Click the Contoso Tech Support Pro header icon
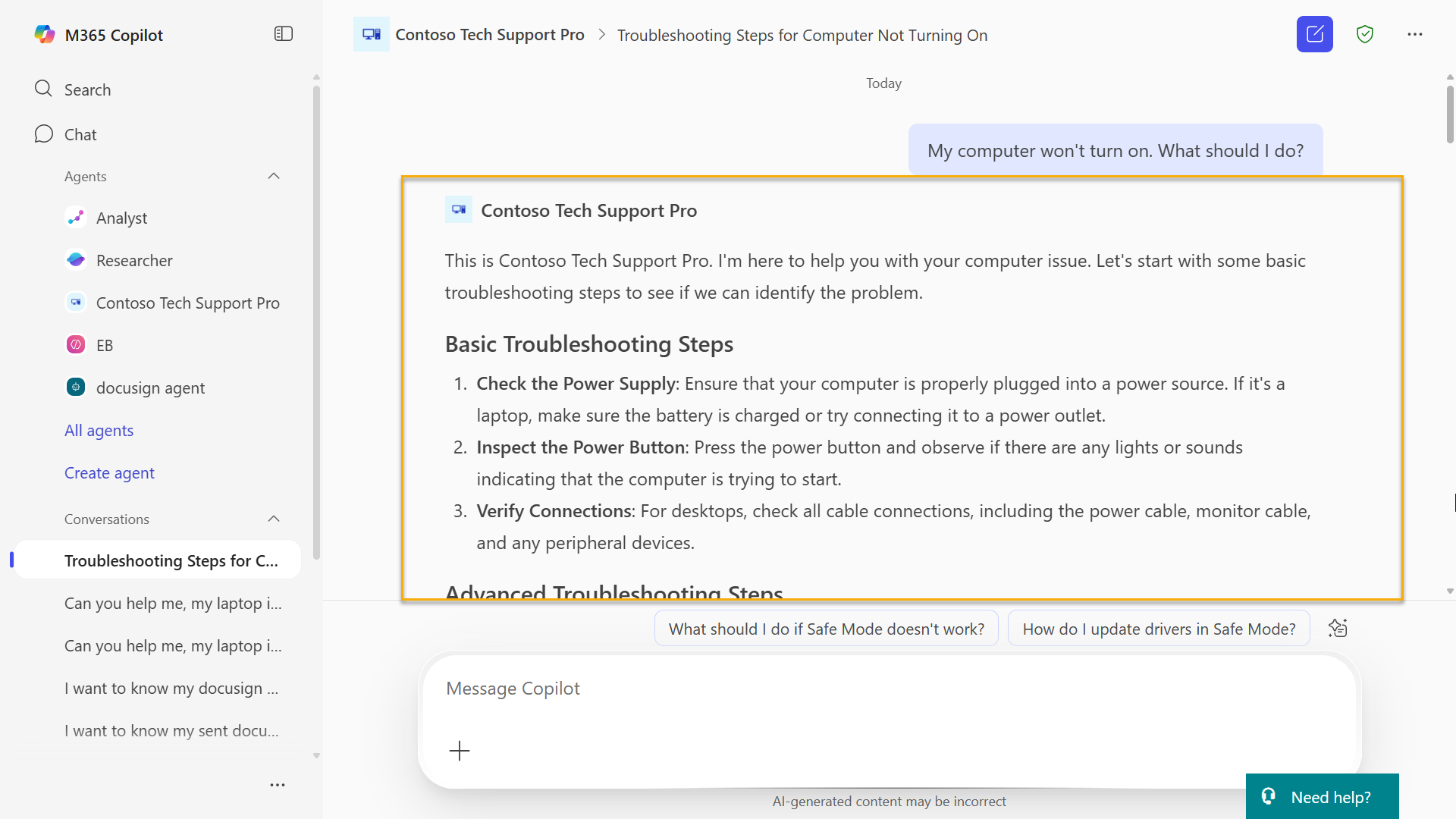 click(x=372, y=34)
